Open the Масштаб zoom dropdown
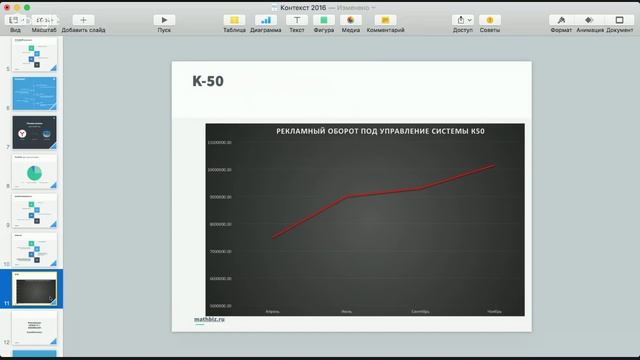This screenshot has width=640, height=360. click(x=44, y=20)
